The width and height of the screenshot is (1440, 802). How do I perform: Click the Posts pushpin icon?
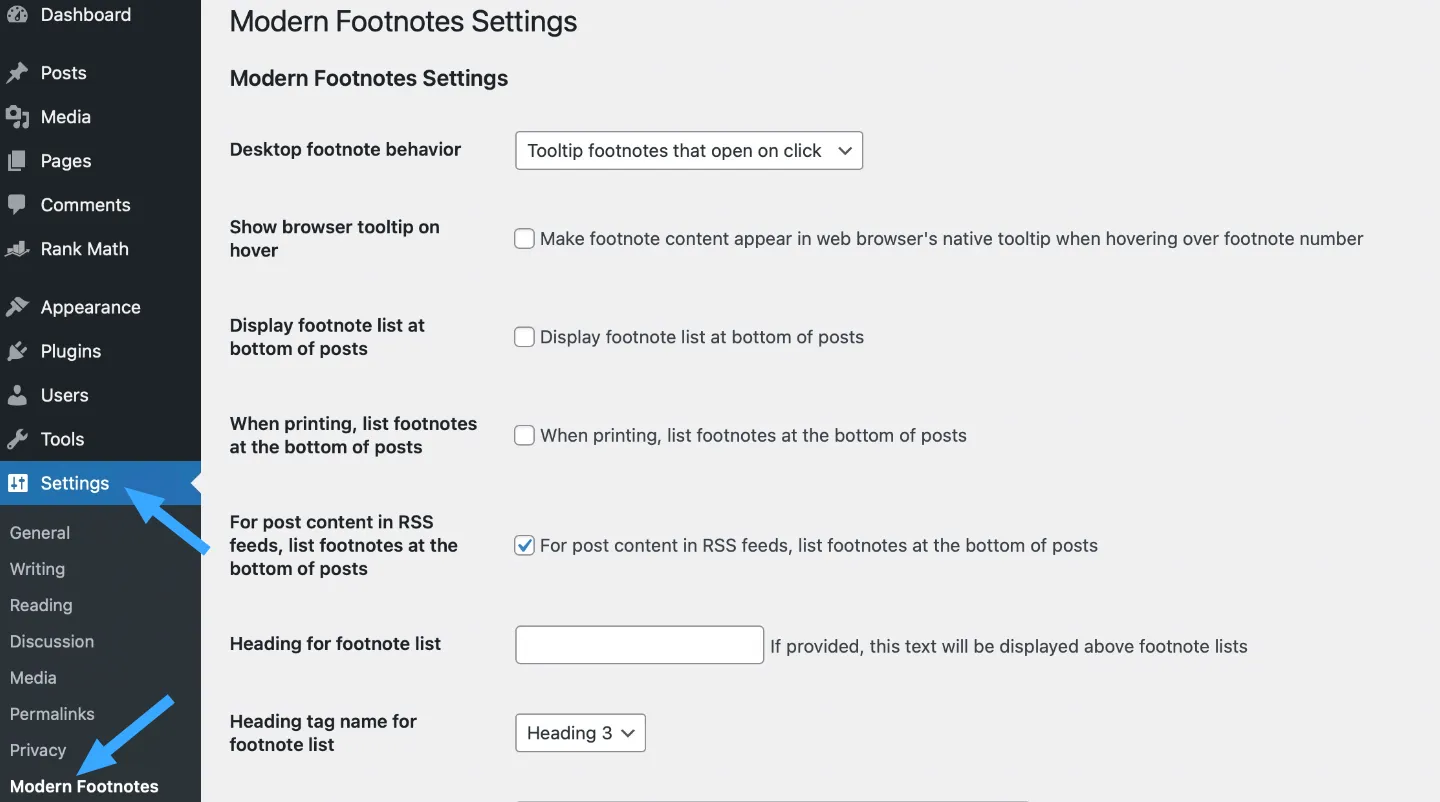(x=17, y=73)
